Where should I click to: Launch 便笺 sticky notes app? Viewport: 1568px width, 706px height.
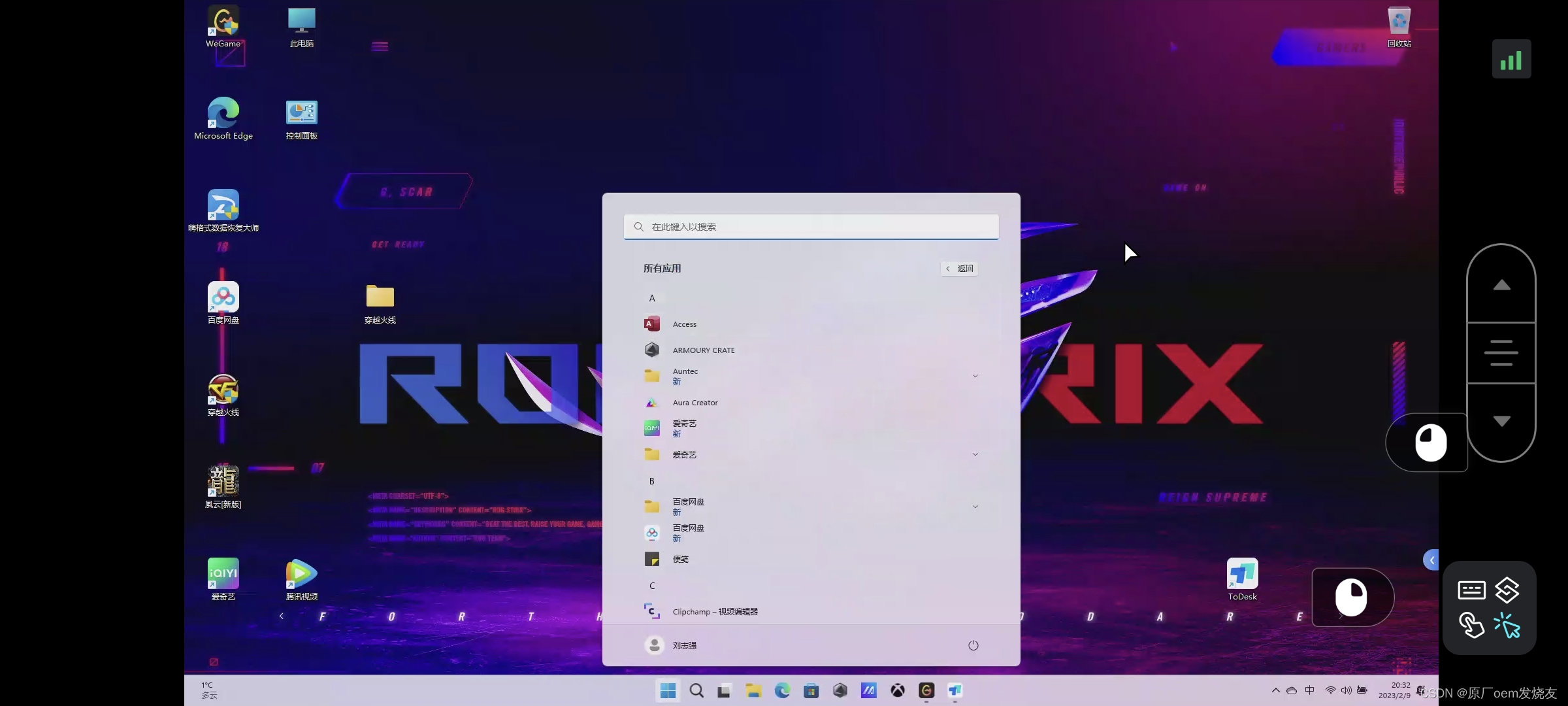point(811,560)
